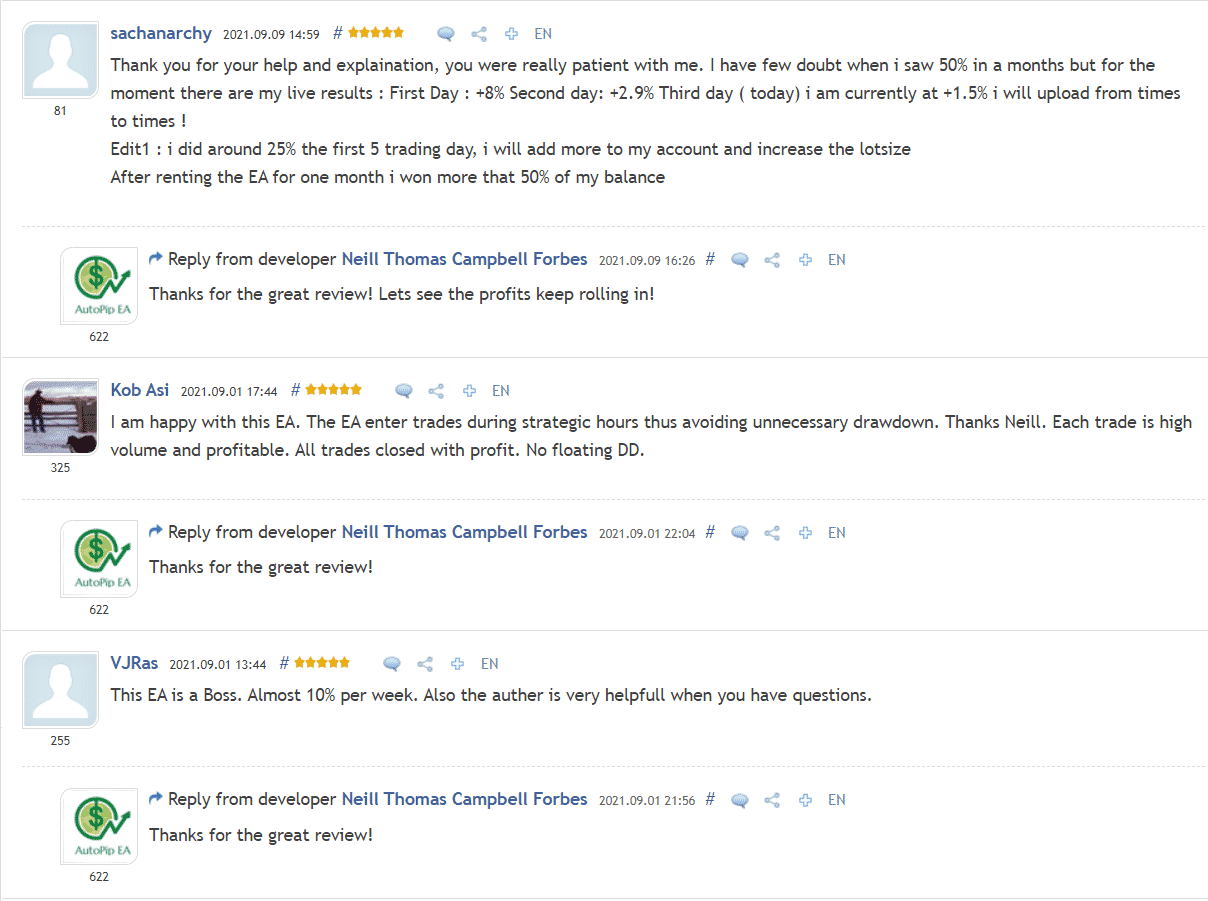The image size is (1208, 901).
Task: Click EN language label on VJRas's review
Action: point(490,664)
